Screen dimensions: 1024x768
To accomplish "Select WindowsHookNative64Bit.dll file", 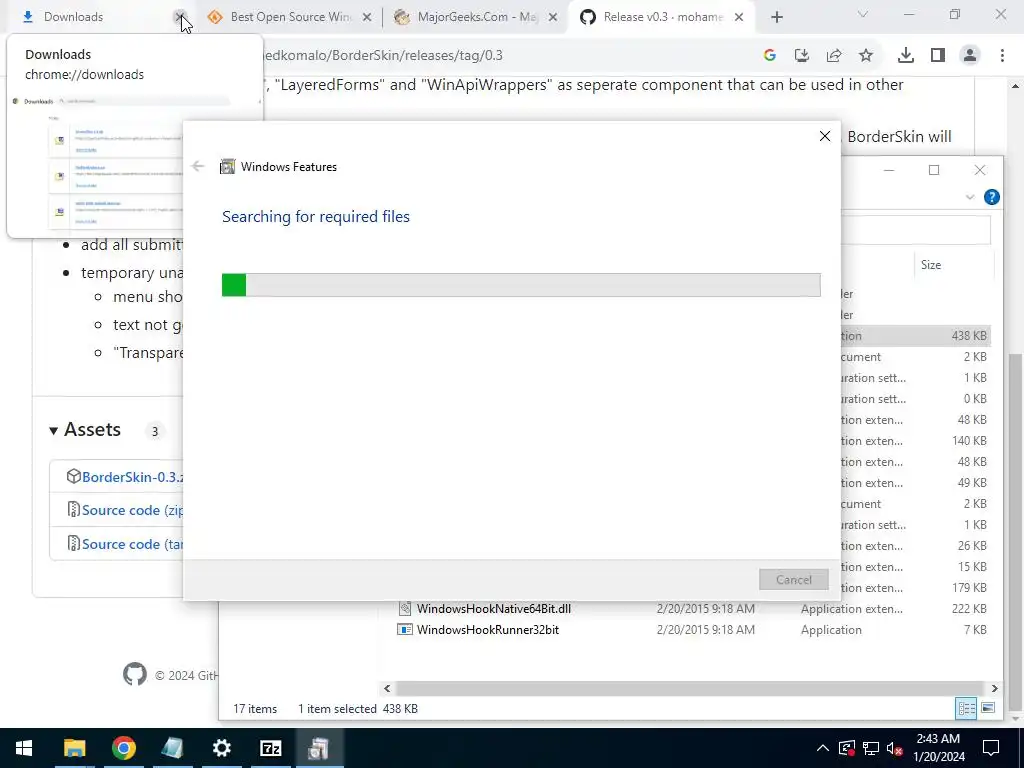I will (x=494, y=609).
